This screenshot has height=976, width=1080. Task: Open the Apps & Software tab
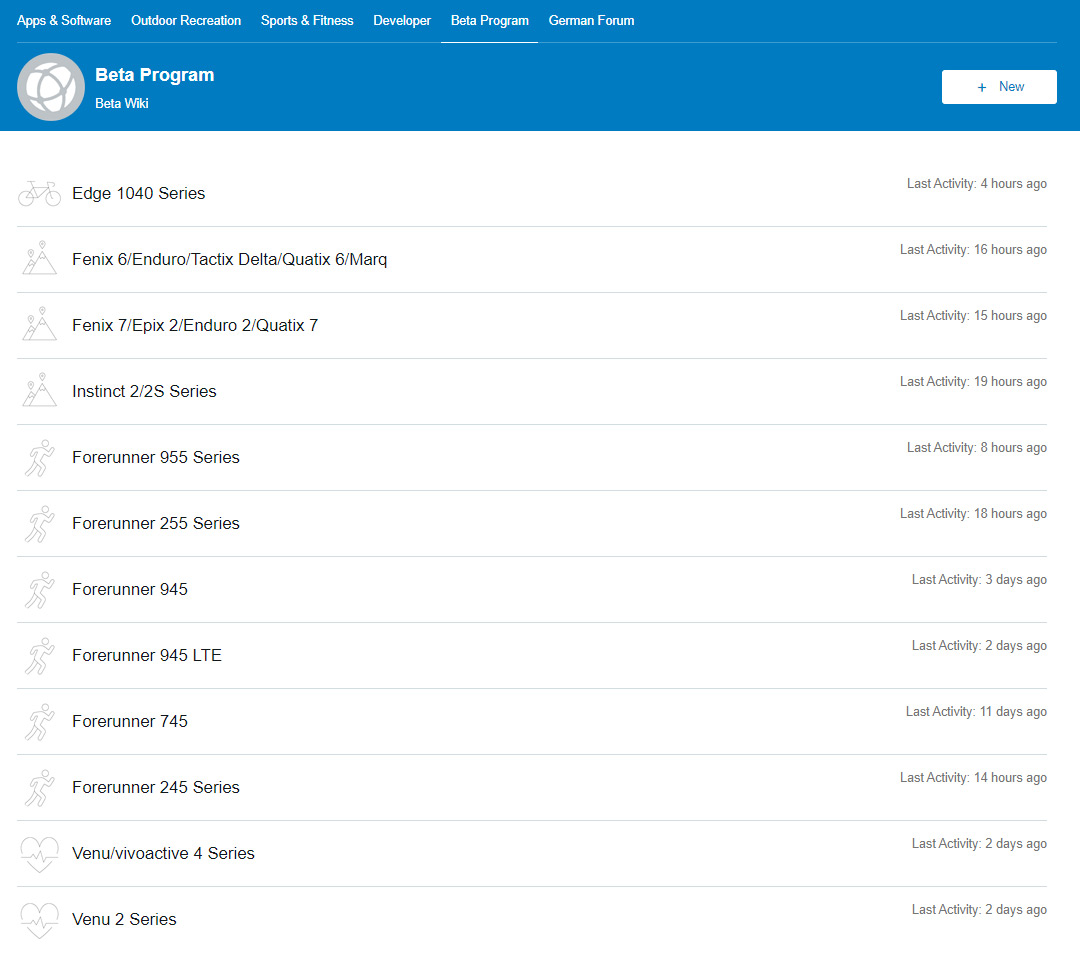pyautogui.click(x=64, y=21)
